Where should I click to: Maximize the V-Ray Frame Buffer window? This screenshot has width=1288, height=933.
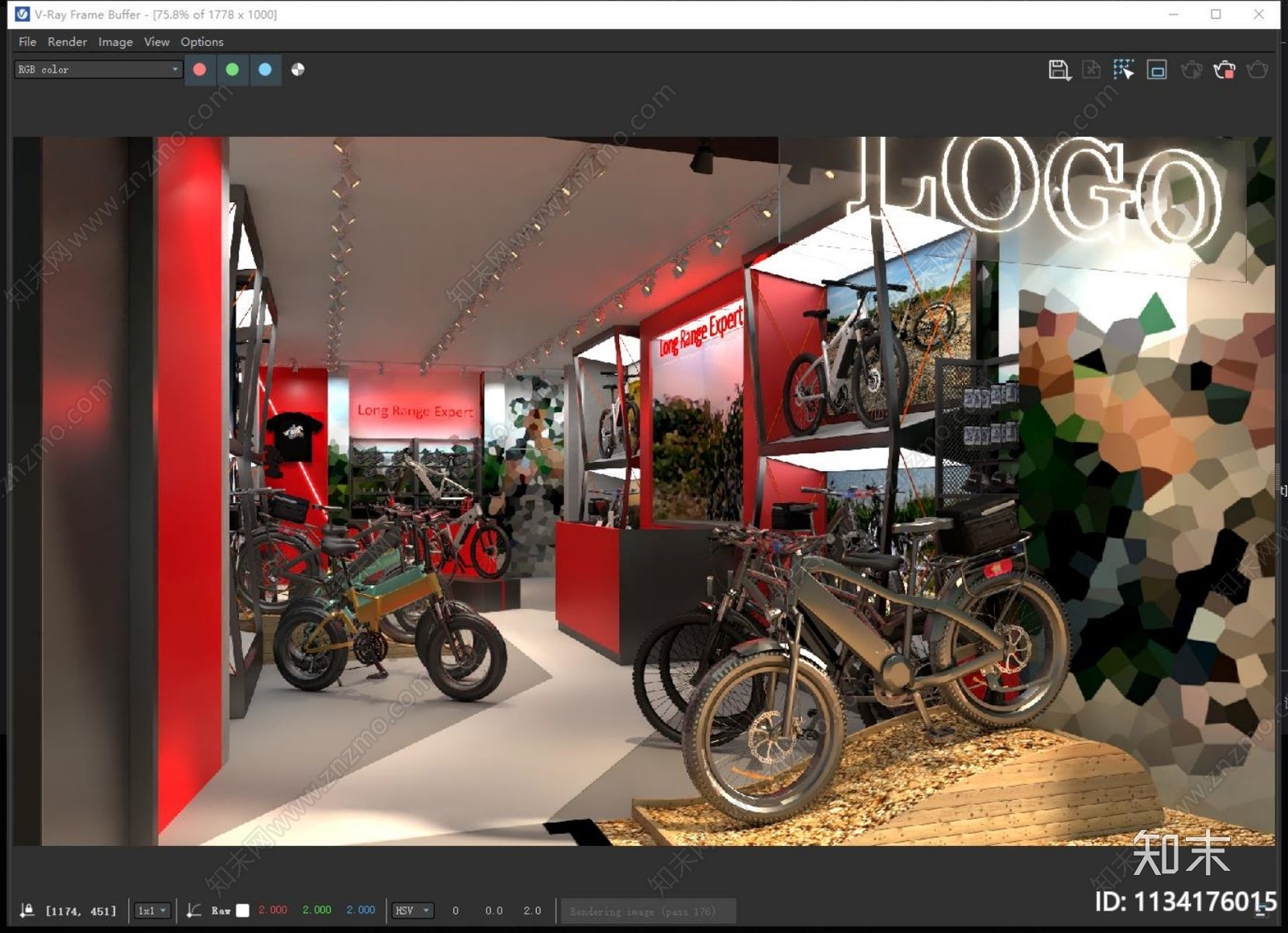1216,14
